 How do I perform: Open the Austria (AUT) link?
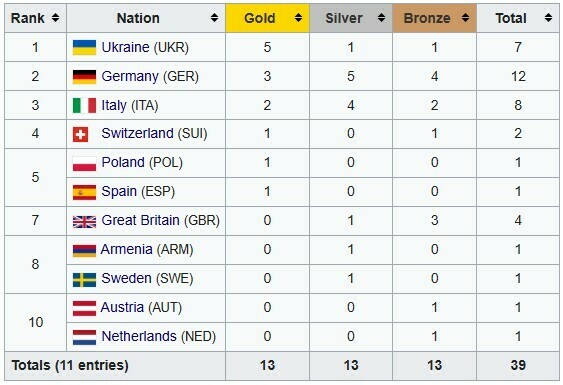pyautogui.click(x=141, y=307)
